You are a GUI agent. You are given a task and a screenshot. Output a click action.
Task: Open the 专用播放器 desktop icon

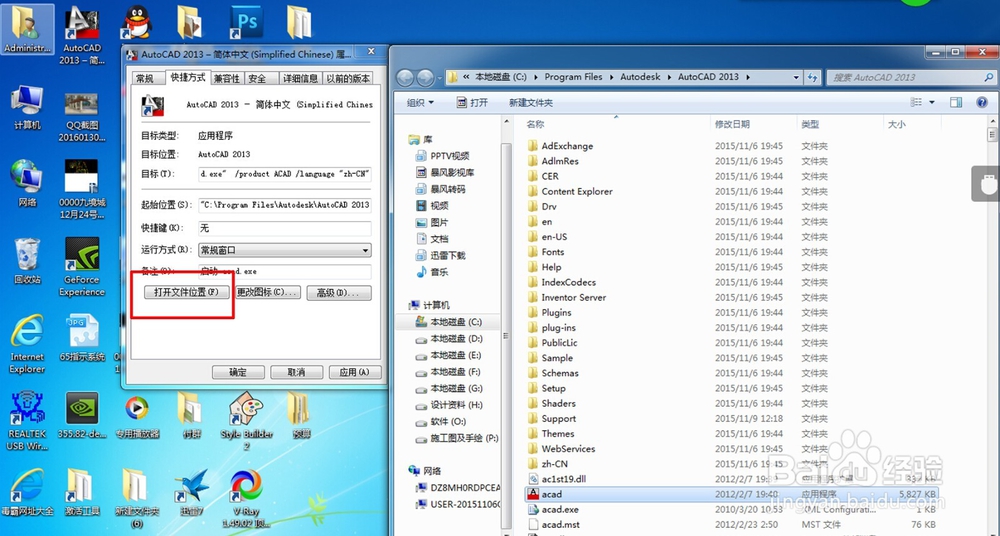click(136, 416)
